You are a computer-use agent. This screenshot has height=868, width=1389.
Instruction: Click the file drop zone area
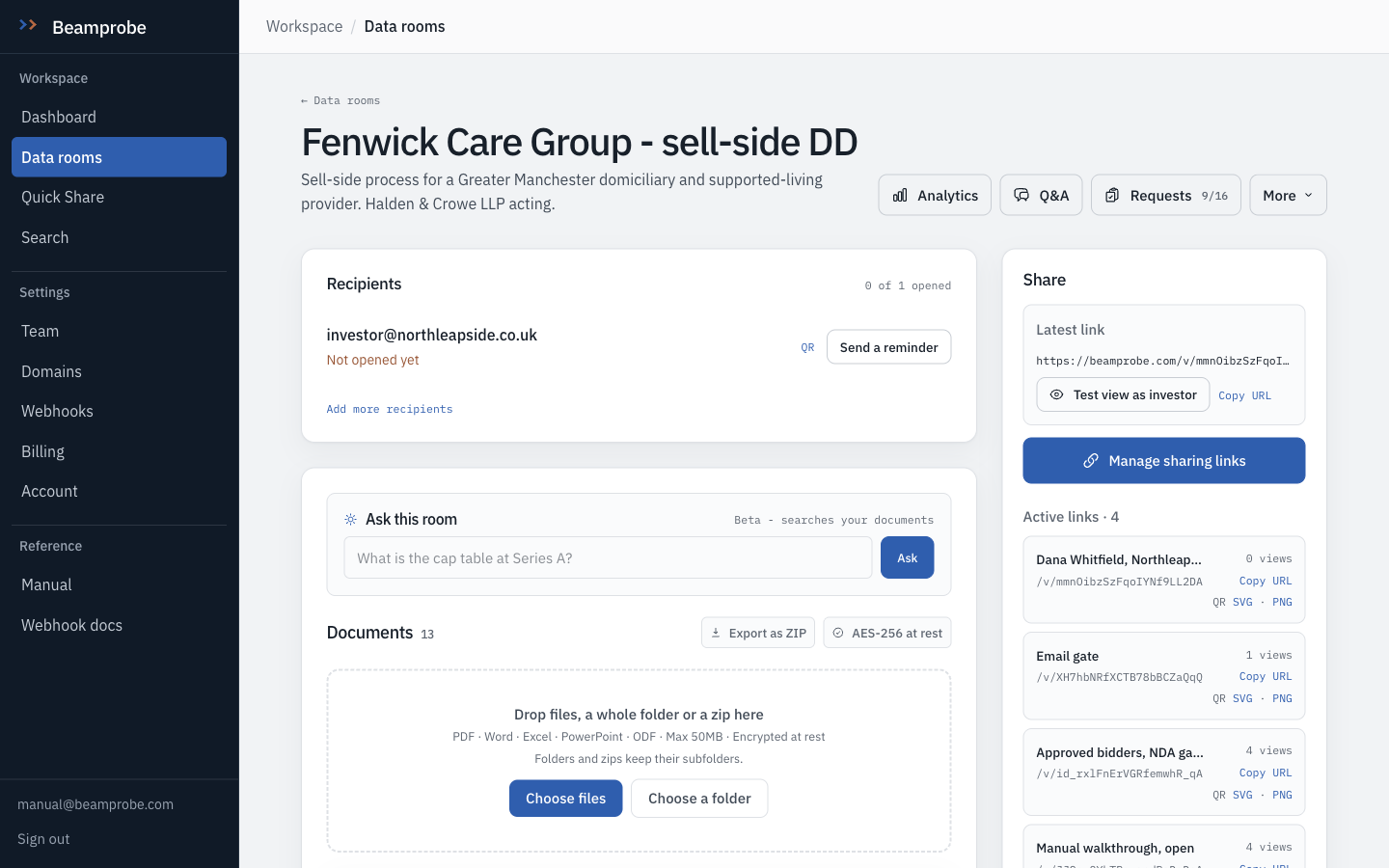(x=639, y=761)
